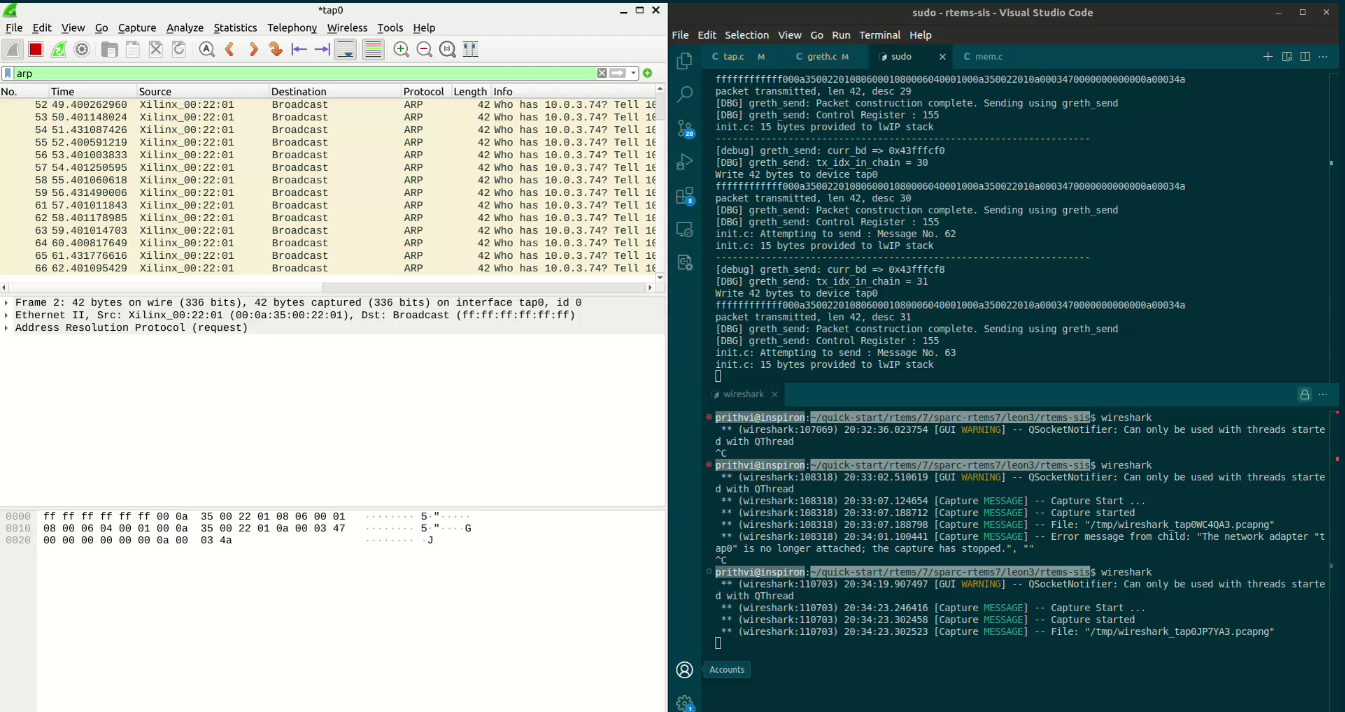Image resolution: width=1345 pixels, height=712 pixels.
Task: Open VS Code Selection menu
Action: [747, 35]
